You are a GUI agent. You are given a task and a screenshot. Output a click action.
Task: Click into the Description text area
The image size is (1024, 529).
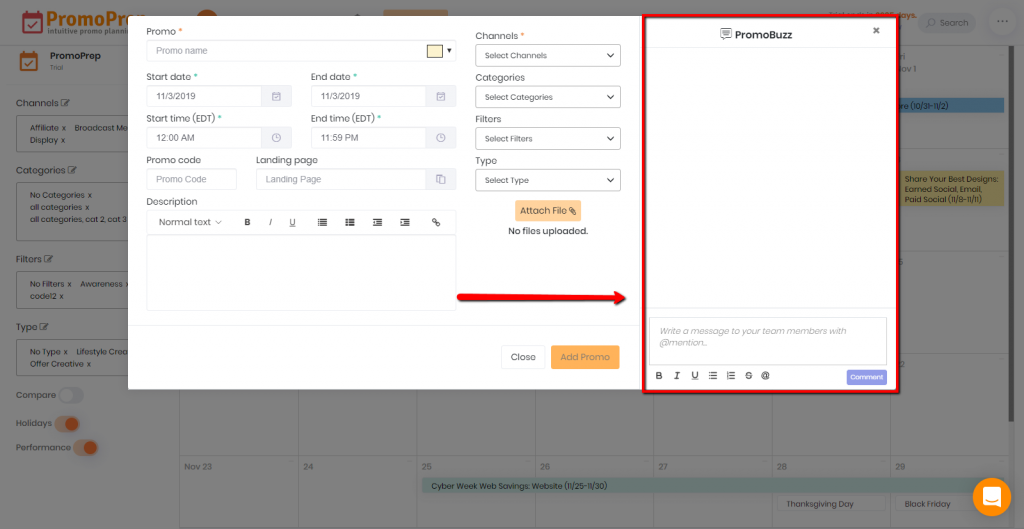tap(301, 272)
